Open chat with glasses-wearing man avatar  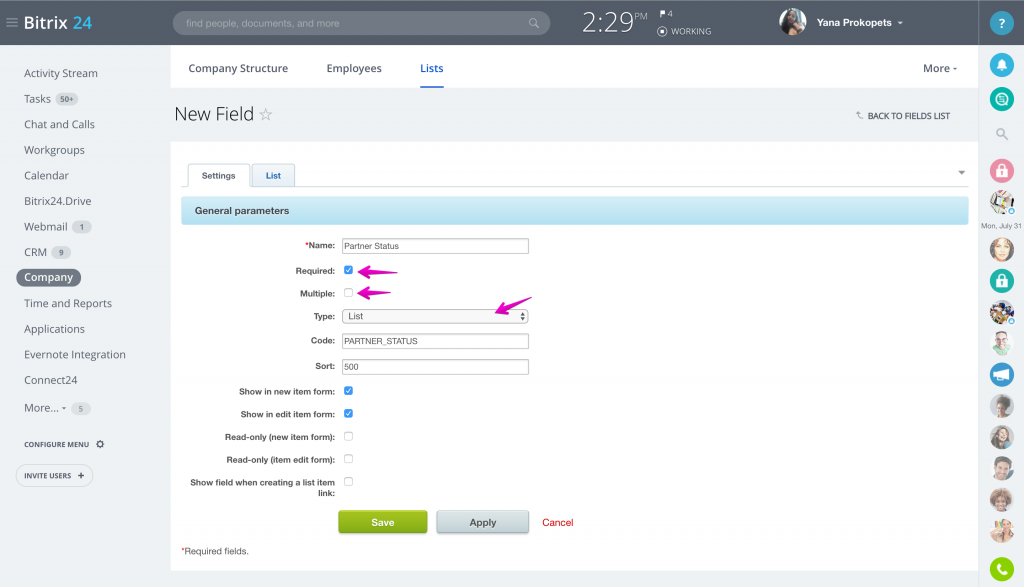click(x=1001, y=343)
